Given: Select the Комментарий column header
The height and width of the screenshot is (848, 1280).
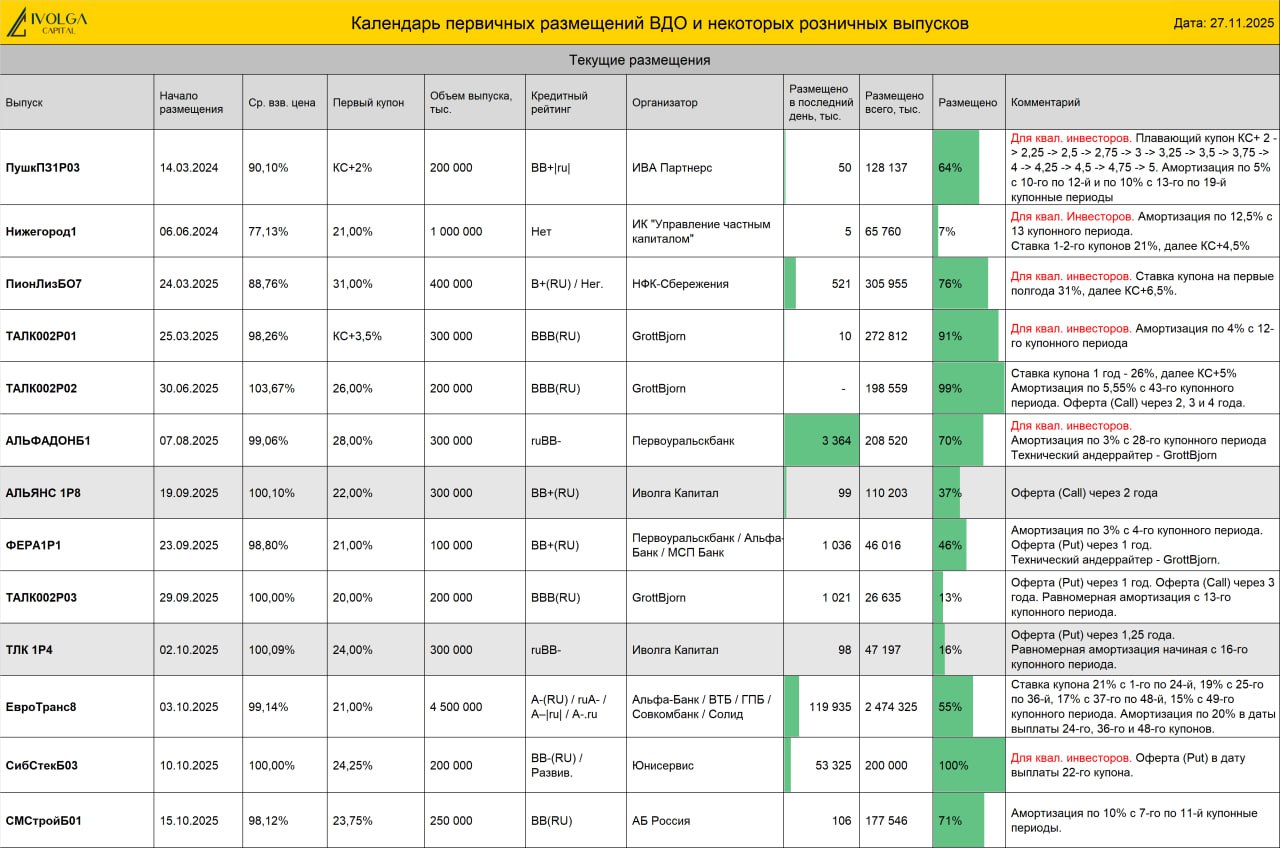Looking at the screenshot, I should (x=1046, y=102).
